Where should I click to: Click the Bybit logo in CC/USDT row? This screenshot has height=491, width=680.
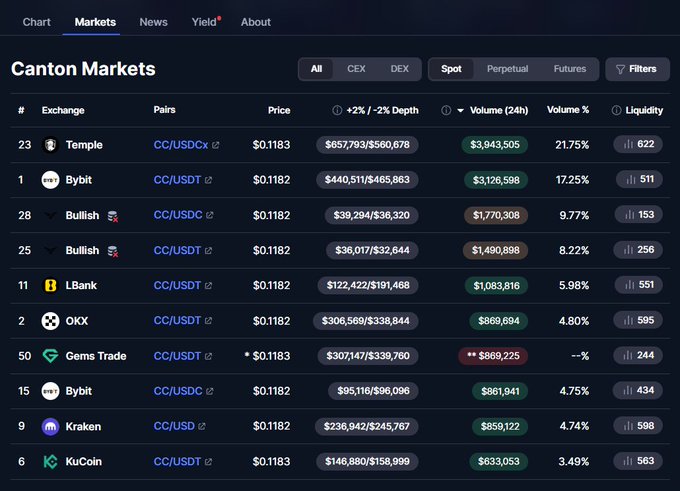tap(50, 180)
